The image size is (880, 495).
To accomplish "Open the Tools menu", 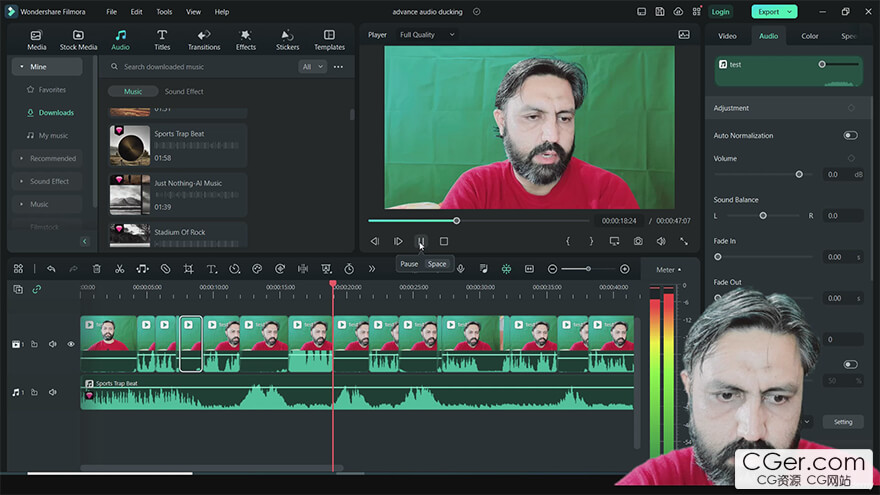I will click(x=164, y=12).
